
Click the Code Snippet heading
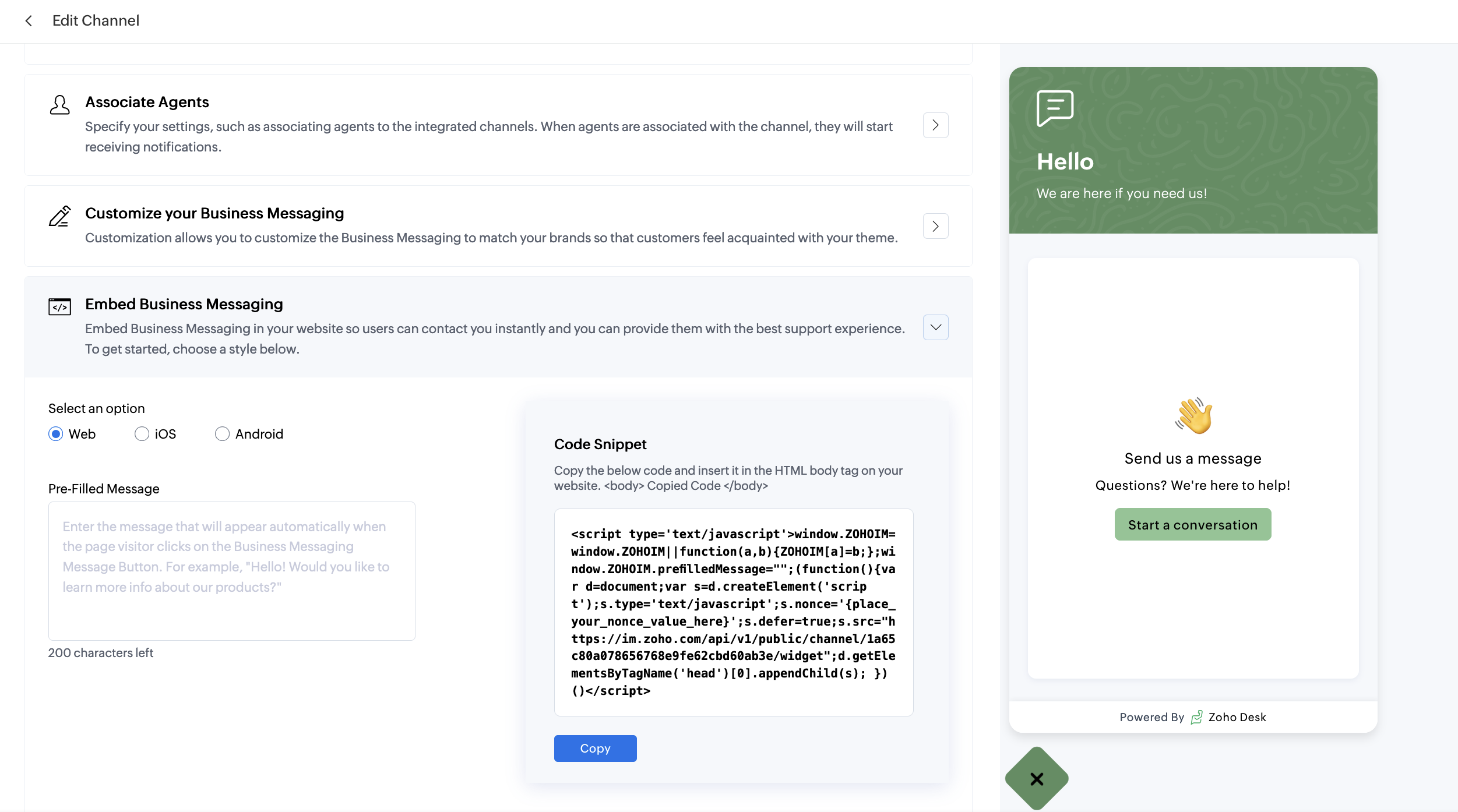(x=600, y=444)
